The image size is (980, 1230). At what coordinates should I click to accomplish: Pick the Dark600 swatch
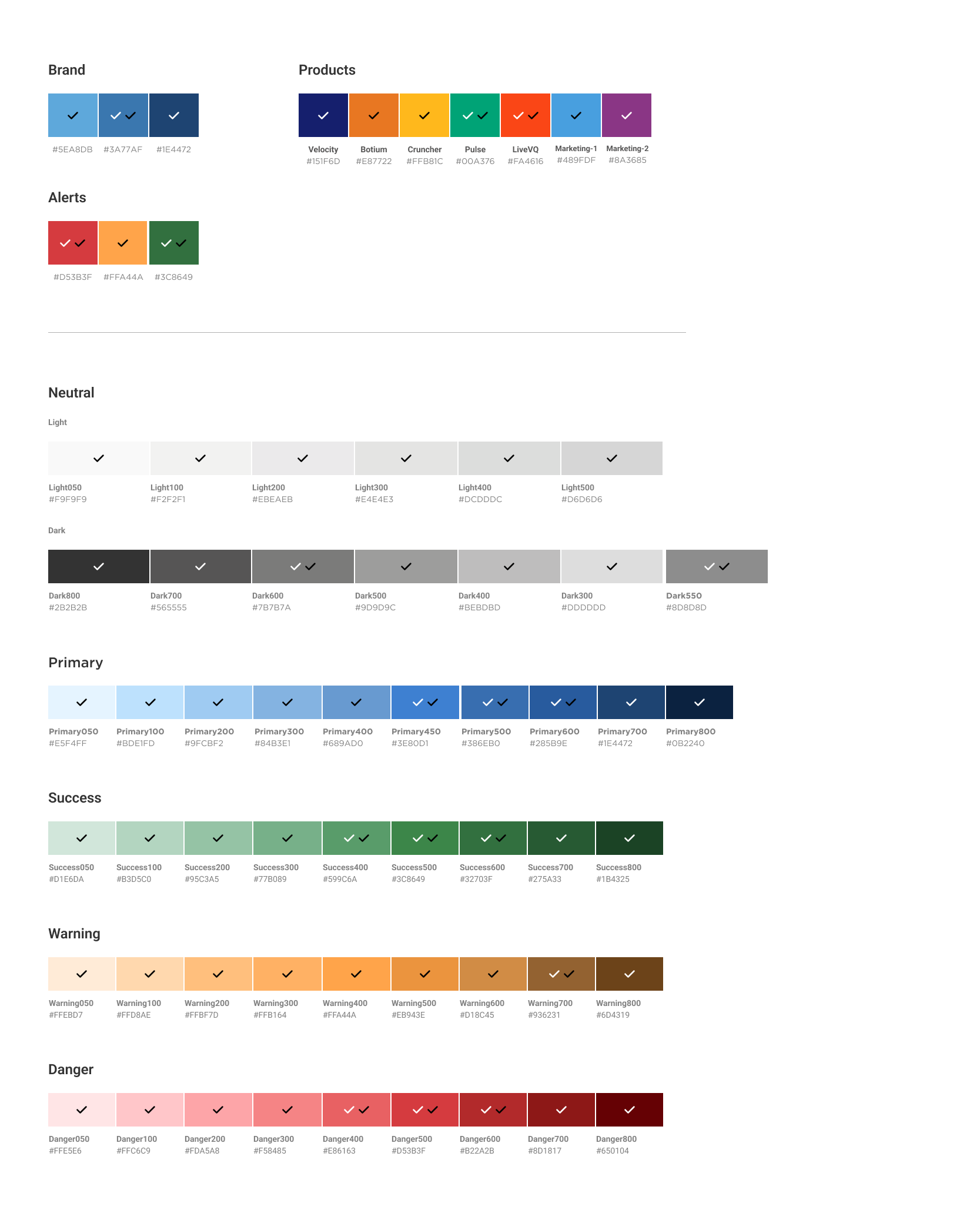[x=303, y=566]
